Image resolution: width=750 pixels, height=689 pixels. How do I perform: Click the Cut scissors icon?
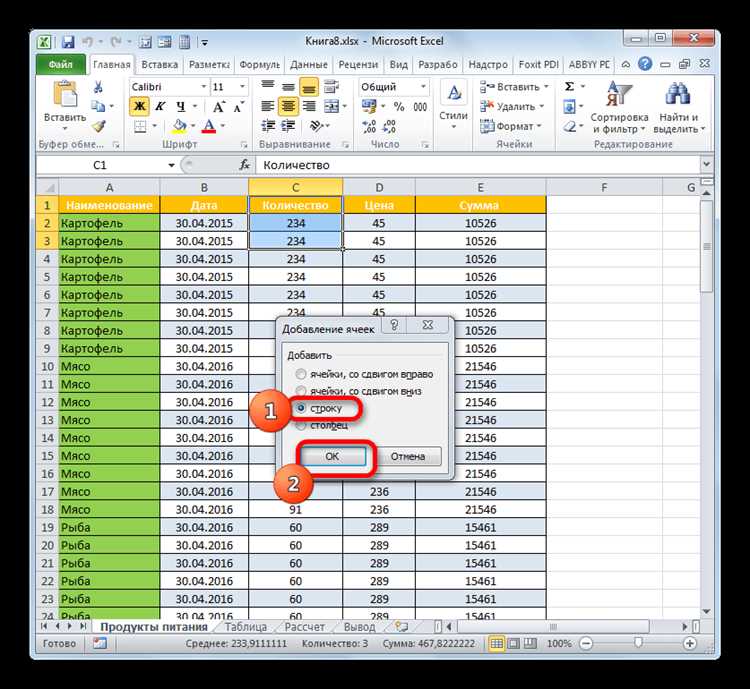(x=98, y=87)
